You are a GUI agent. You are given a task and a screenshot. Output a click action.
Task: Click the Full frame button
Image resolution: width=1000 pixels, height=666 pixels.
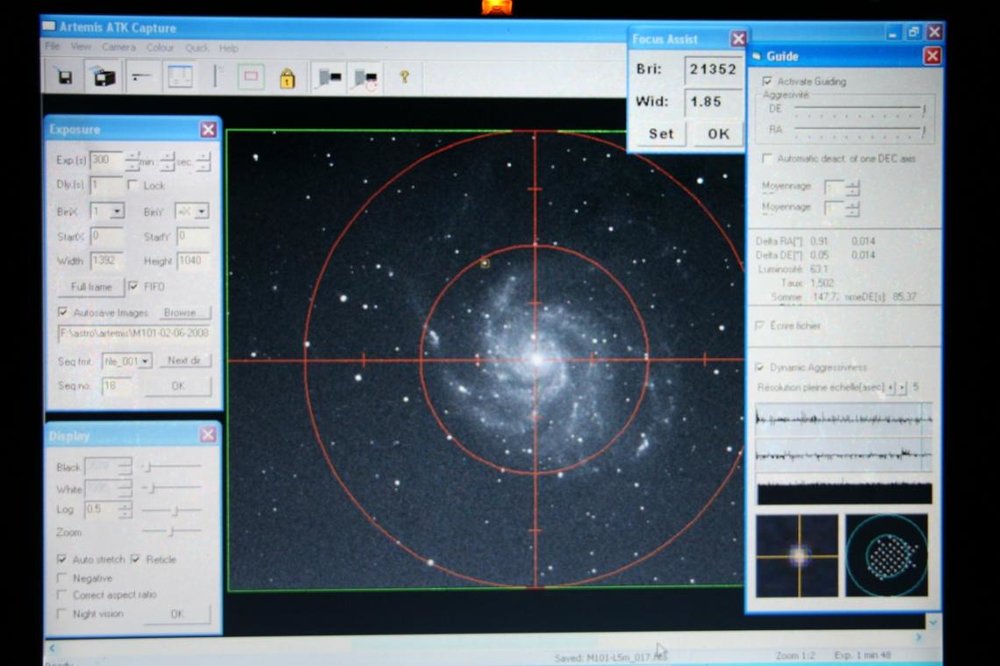click(91, 287)
